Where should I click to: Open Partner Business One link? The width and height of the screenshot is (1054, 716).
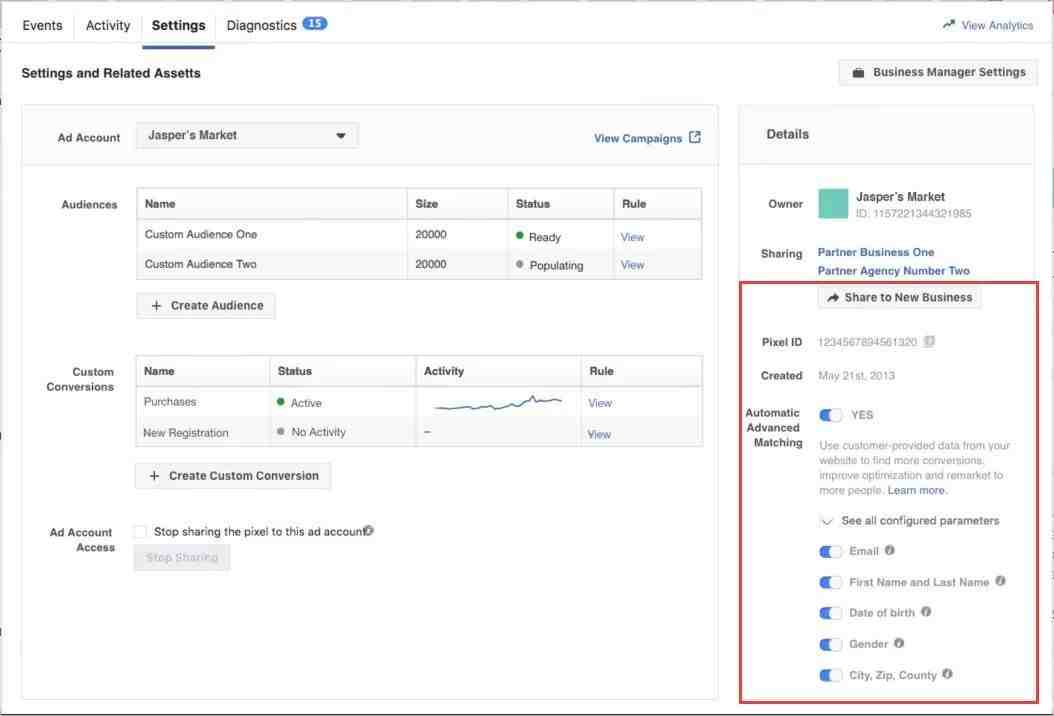click(x=876, y=252)
